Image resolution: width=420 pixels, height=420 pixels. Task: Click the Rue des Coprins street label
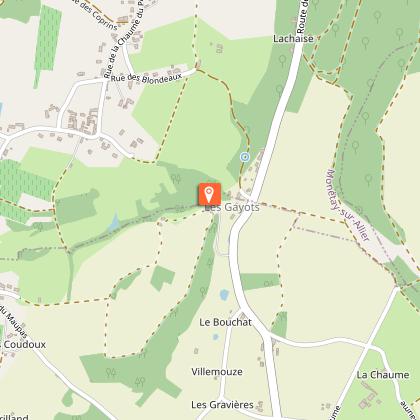click(96, 15)
